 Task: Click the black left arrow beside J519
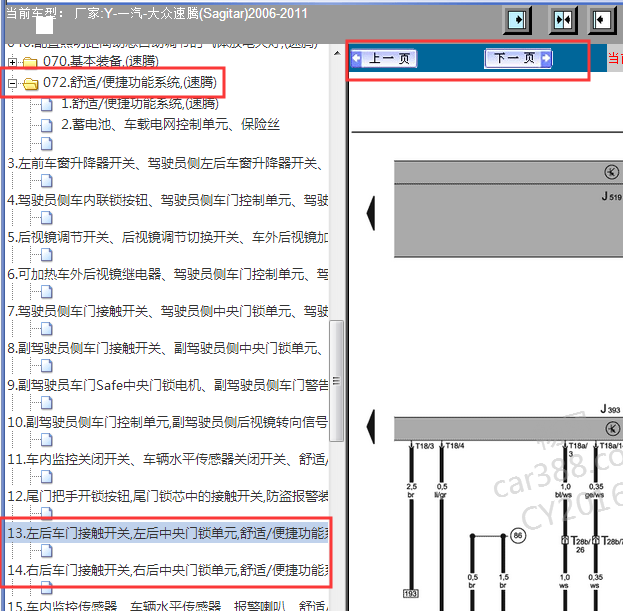(x=371, y=213)
